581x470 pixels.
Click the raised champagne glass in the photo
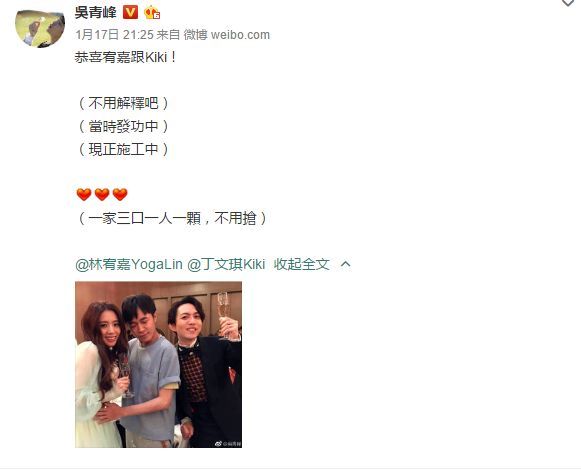[224, 315]
